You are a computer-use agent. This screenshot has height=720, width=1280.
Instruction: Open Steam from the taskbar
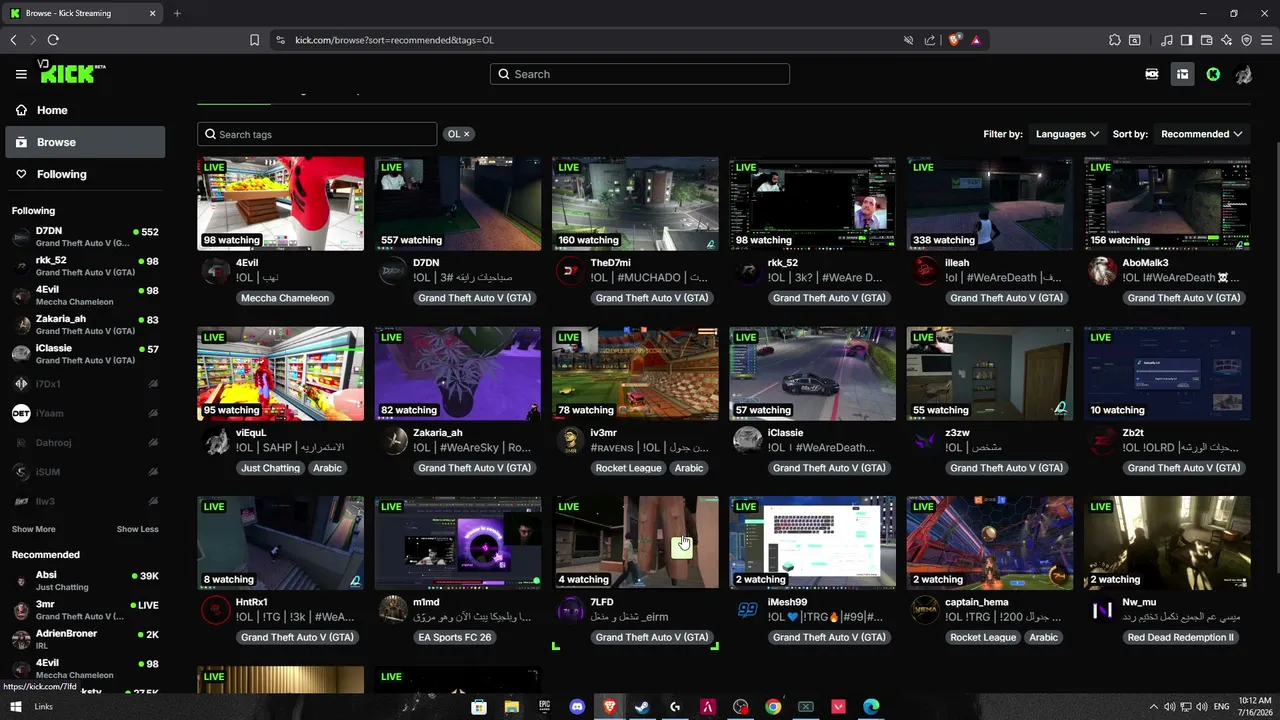coord(642,707)
